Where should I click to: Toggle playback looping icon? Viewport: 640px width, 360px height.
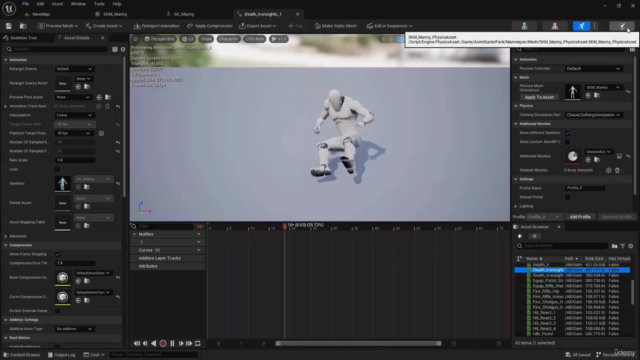[x=198, y=344]
